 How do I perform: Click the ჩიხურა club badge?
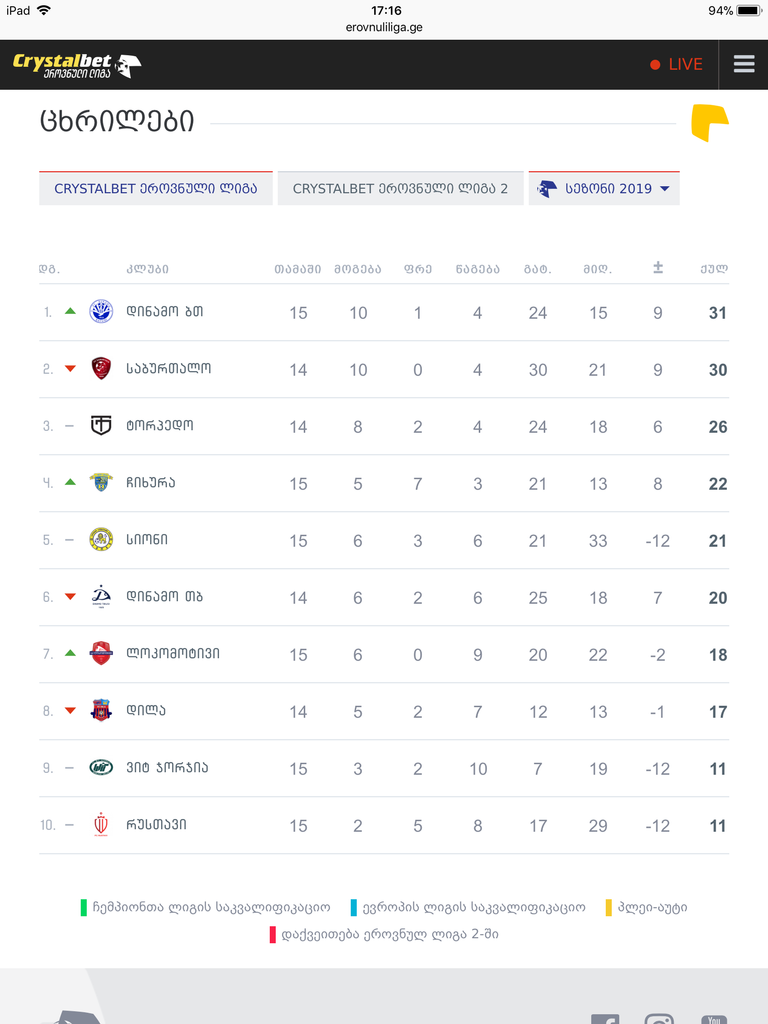[101, 482]
